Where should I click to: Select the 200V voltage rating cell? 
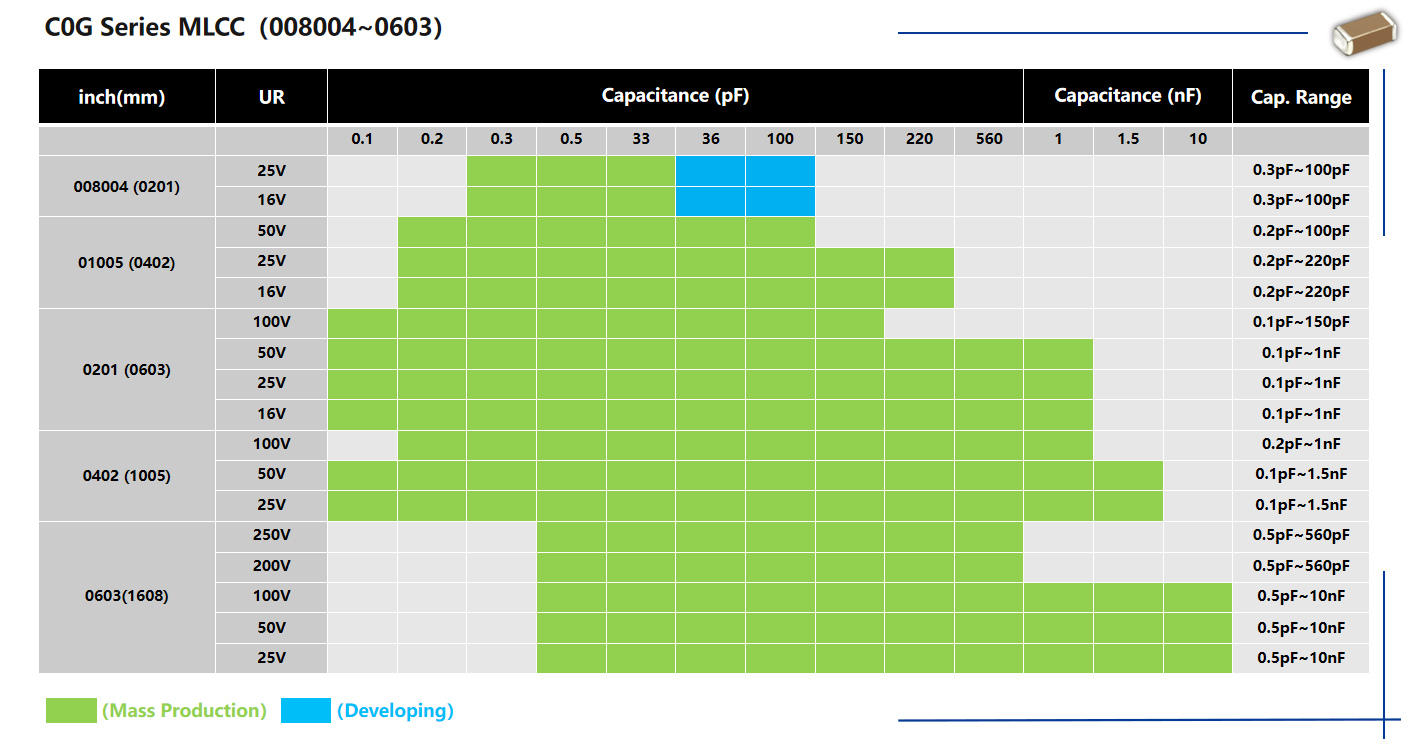point(271,566)
